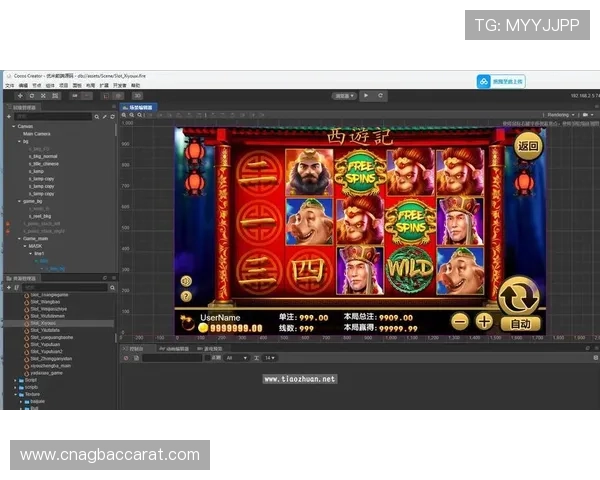Click the minus bet button
Image resolution: width=600 pixels, height=480 pixels.
coord(460,322)
